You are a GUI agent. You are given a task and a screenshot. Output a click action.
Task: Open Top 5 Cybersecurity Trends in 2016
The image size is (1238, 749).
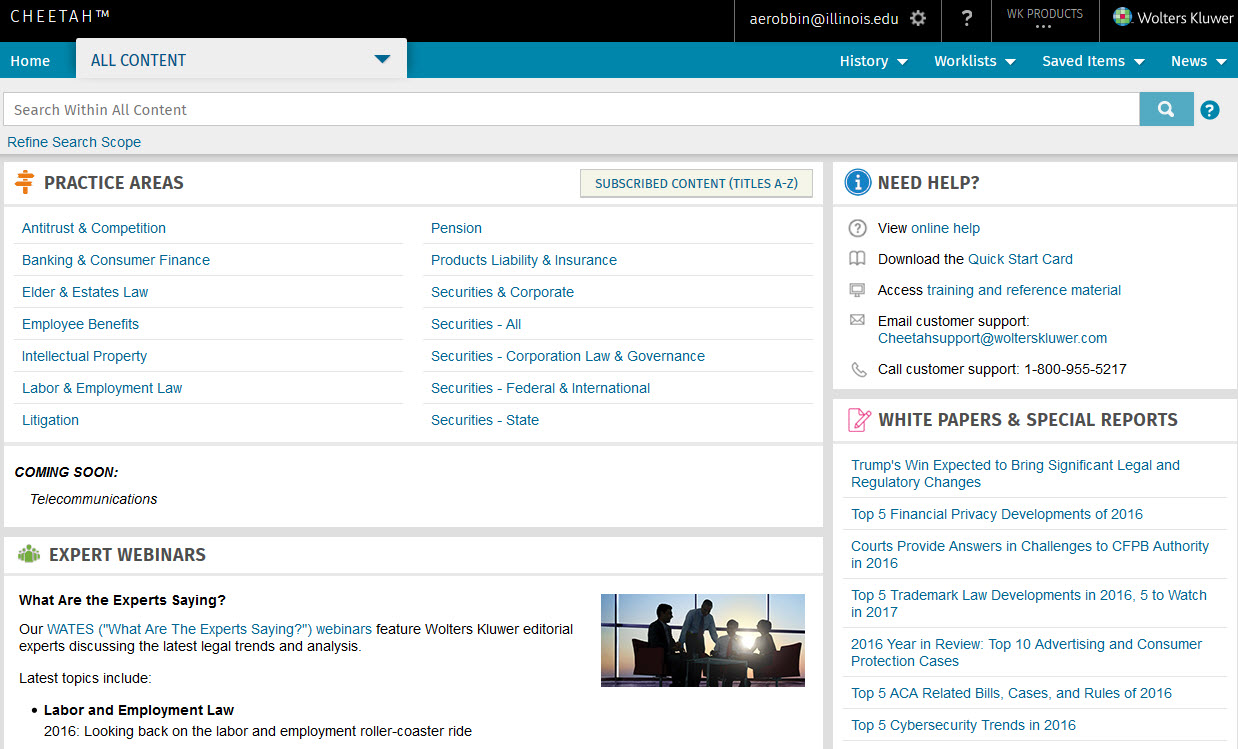point(963,725)
